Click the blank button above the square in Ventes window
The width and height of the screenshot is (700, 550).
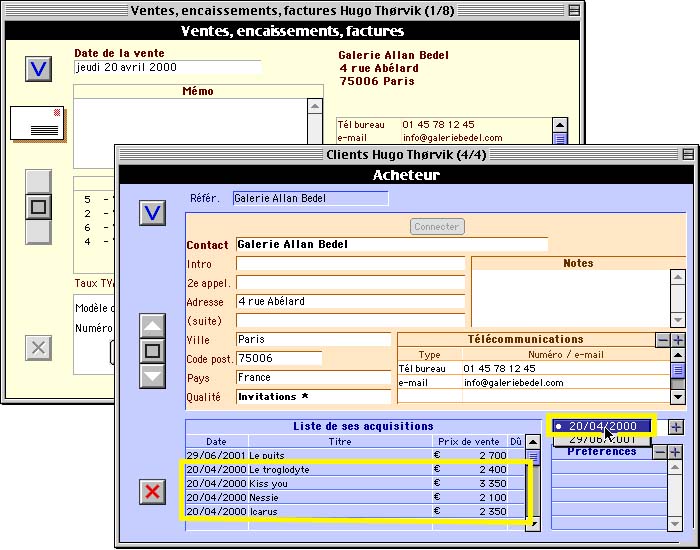pyautogui.click(x=38, y=182)
